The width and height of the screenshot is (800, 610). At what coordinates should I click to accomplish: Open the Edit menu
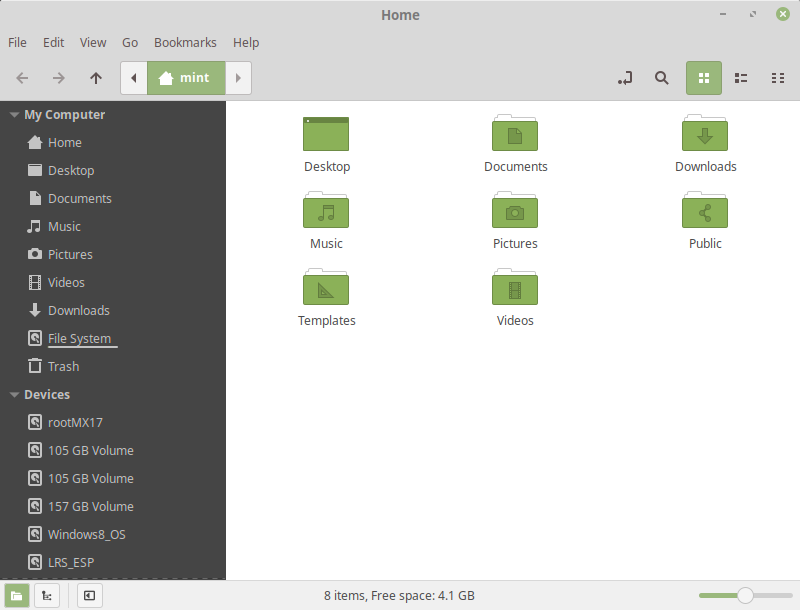(53, 42)
